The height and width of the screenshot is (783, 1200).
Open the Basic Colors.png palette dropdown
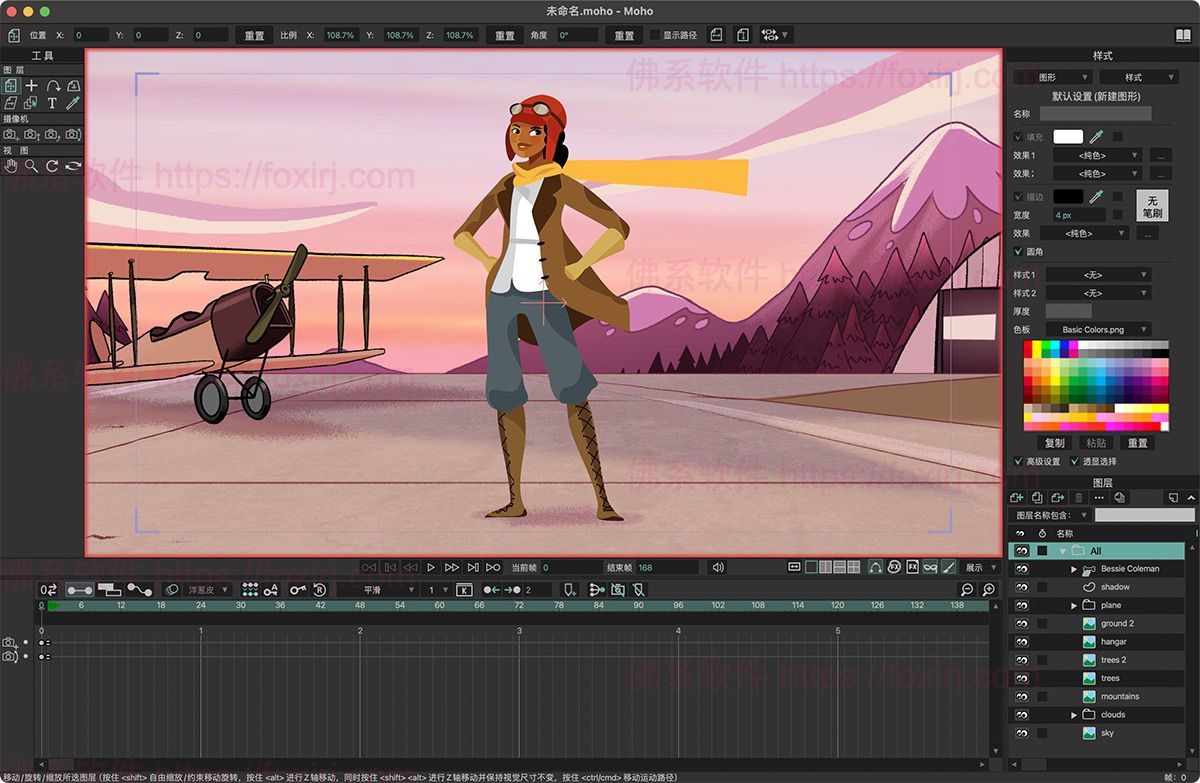1098,330
